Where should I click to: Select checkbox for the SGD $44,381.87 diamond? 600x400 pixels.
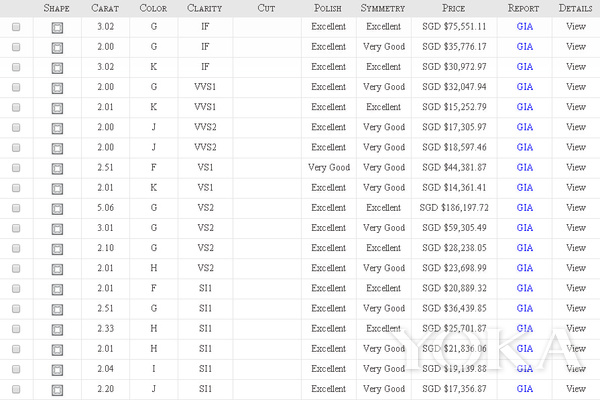tap(15, 167)
